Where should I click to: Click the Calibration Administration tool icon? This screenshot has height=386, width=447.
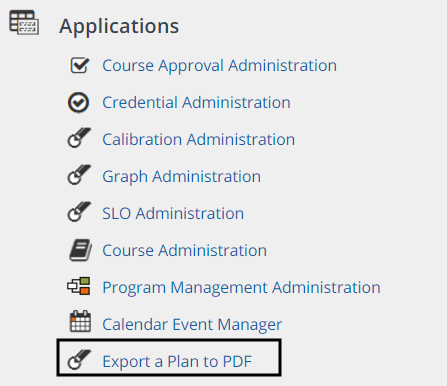pyautogui.click(x=79, y=138)
